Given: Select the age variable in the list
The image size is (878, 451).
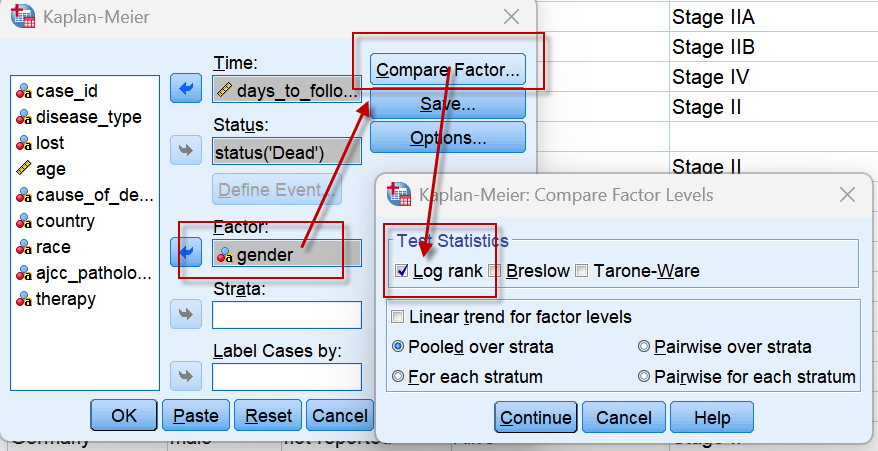Looking at the screenshot, I should [x=50, y=169].
